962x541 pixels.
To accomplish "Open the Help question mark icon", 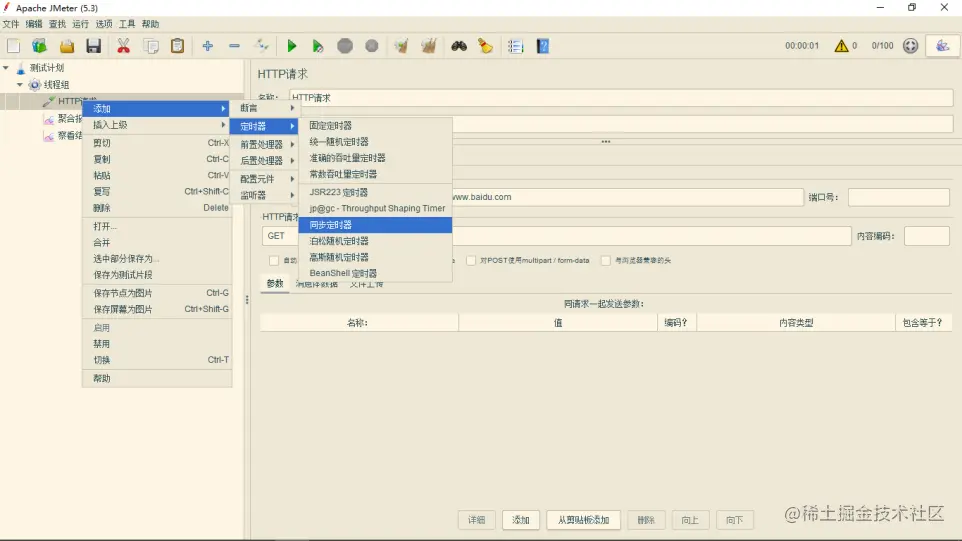I will point(543,46).
